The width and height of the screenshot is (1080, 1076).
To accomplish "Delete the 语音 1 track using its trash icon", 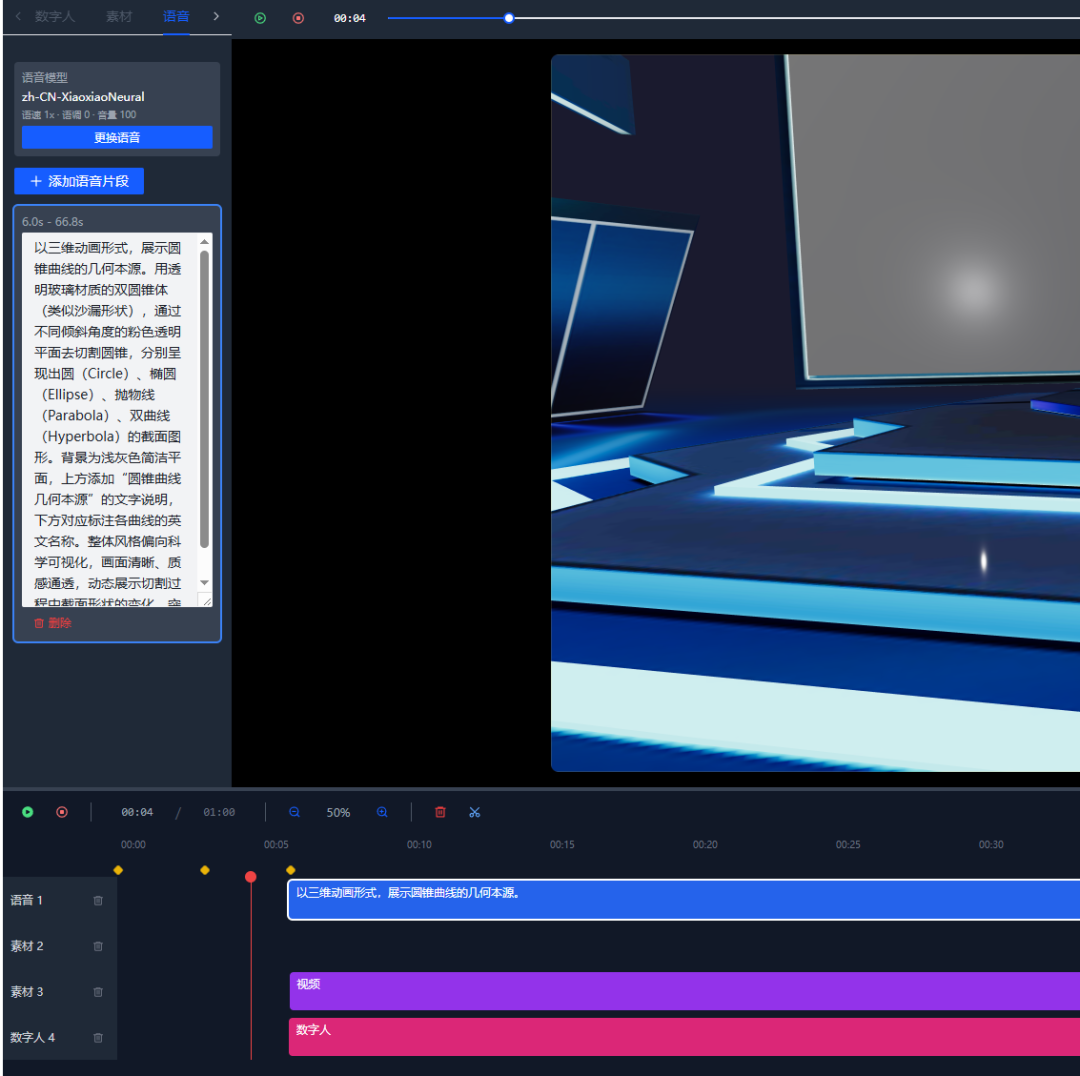I will [x=98, y=900].
